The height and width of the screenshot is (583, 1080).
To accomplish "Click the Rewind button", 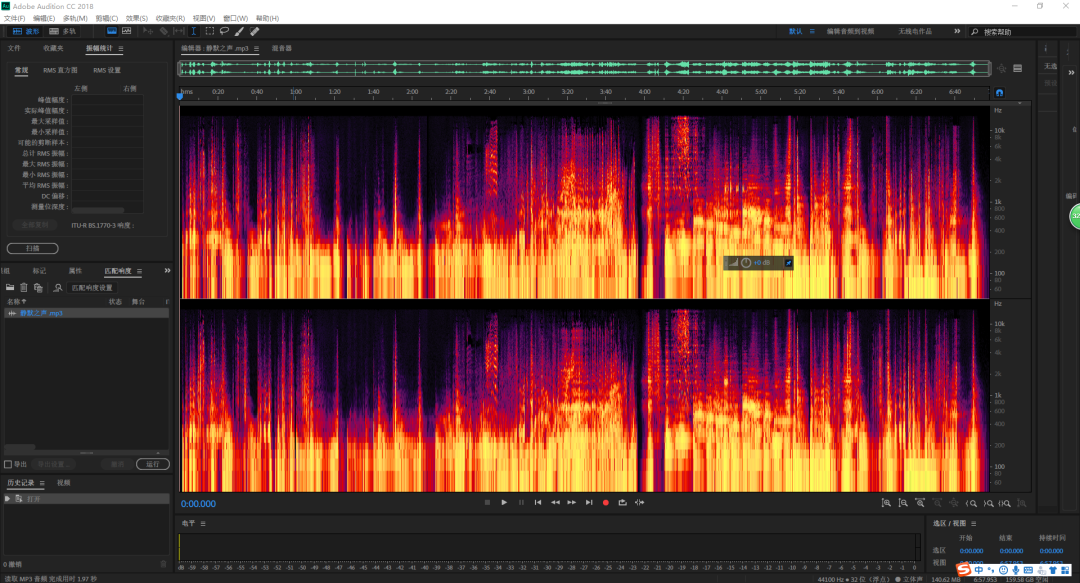I will click(555, 502).
